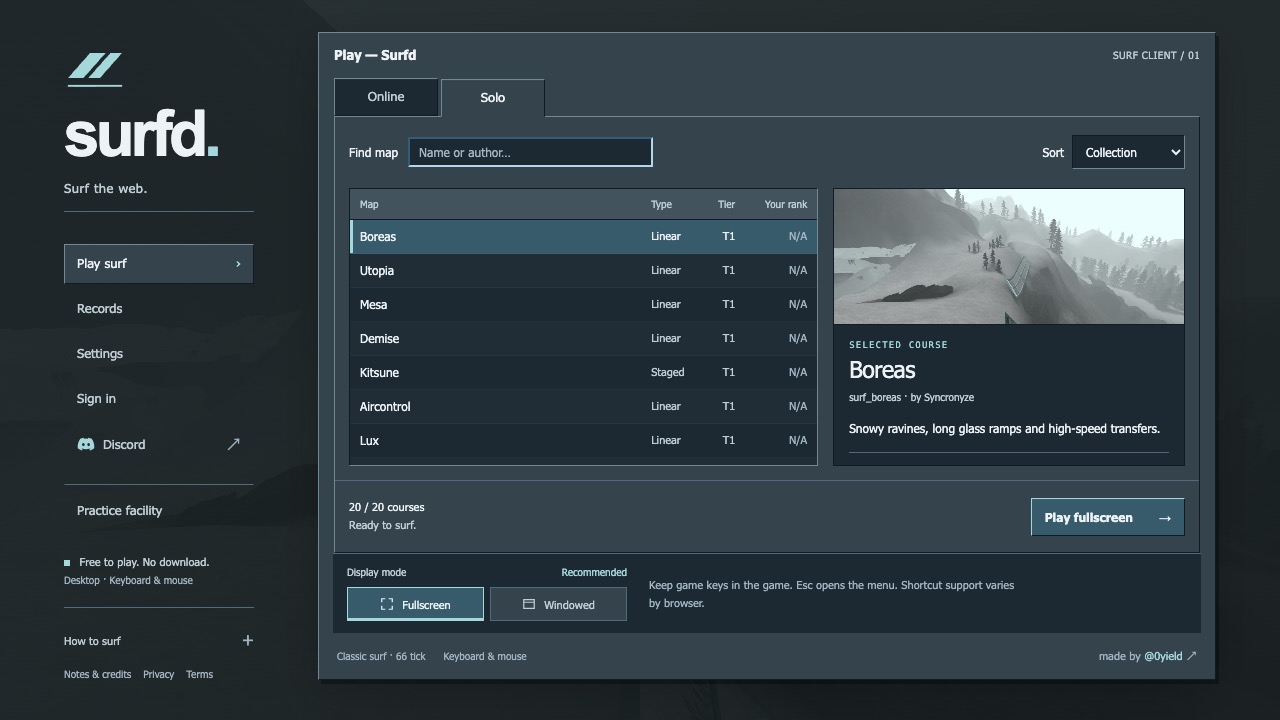Click the Staged type in Kitsune row
The height and width of the screenshot is (720, 1280).
tap(667, 372)
